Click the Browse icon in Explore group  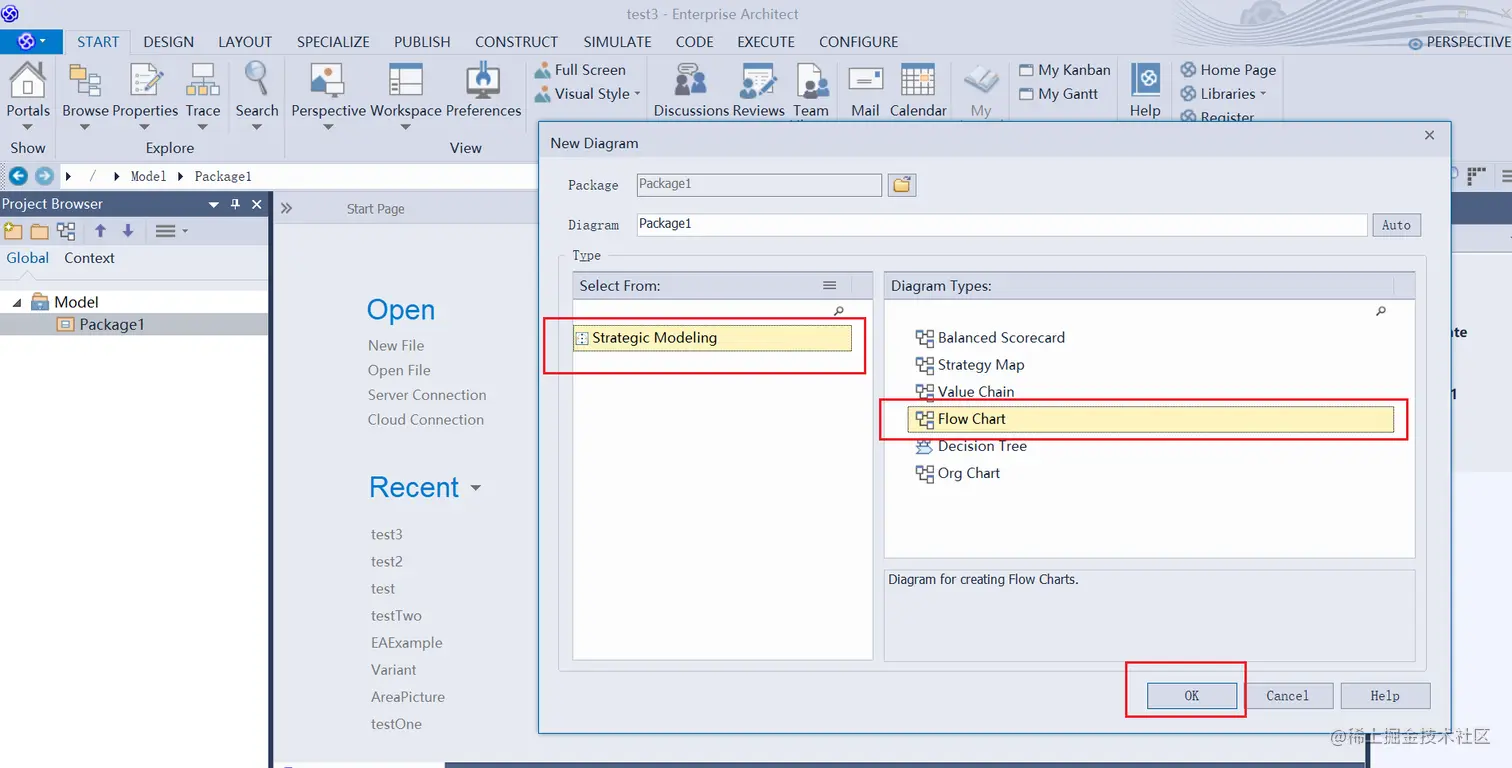click(x=85, y=79)
